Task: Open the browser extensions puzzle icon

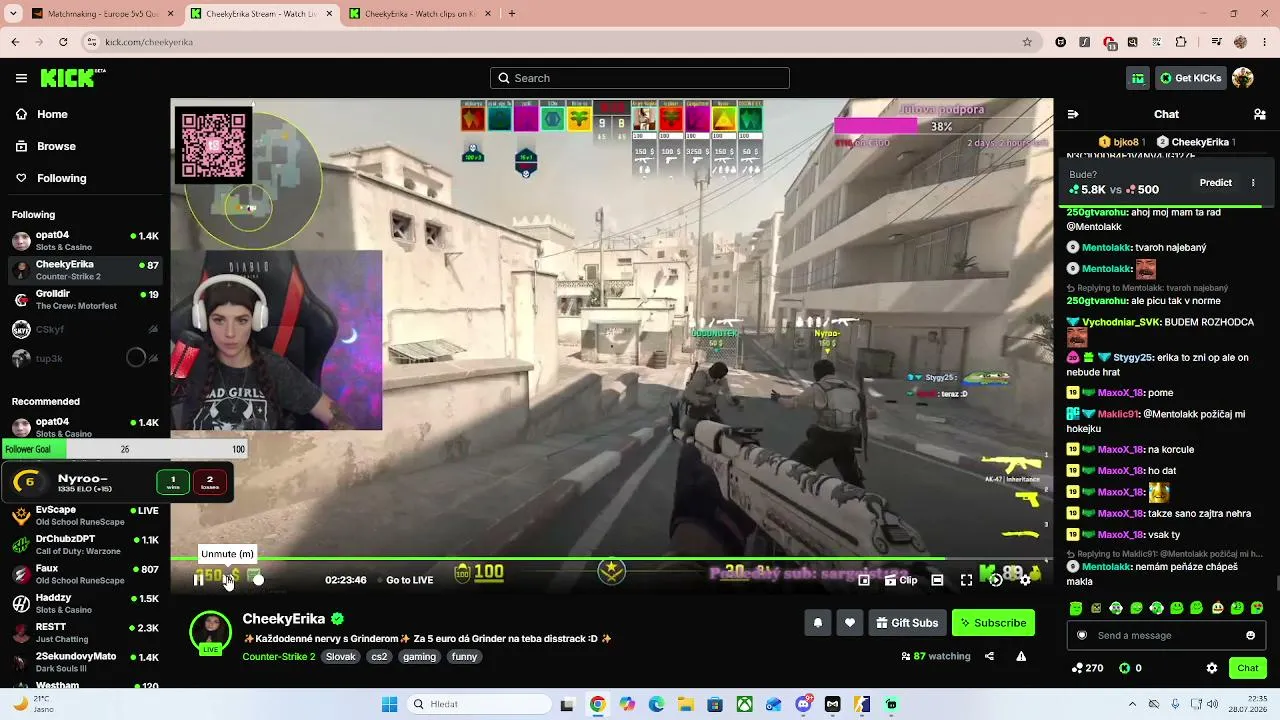Action: [1181, 42]
